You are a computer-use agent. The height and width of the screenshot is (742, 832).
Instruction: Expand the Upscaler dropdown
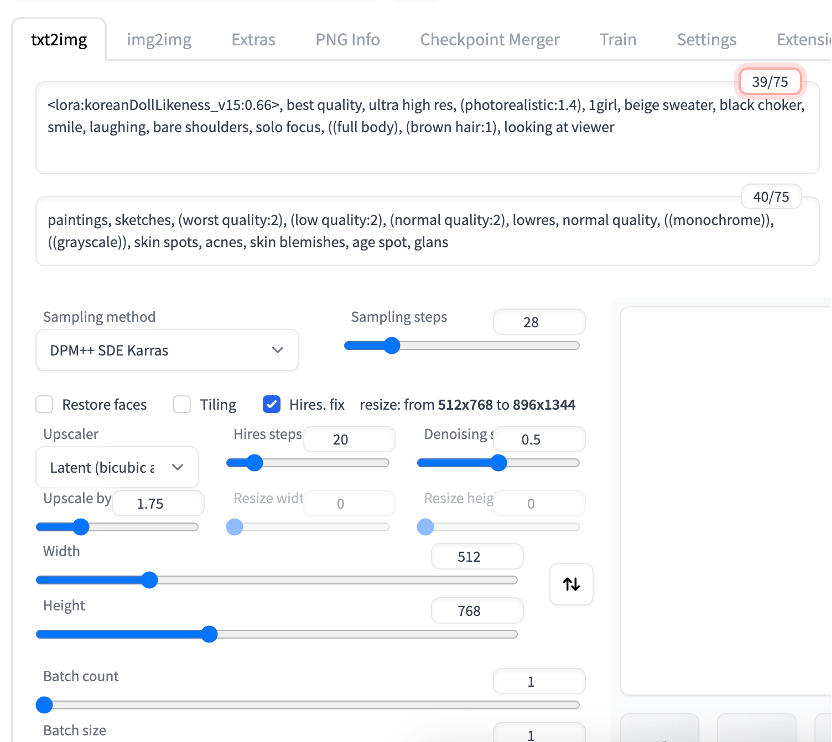coord(117,467)
